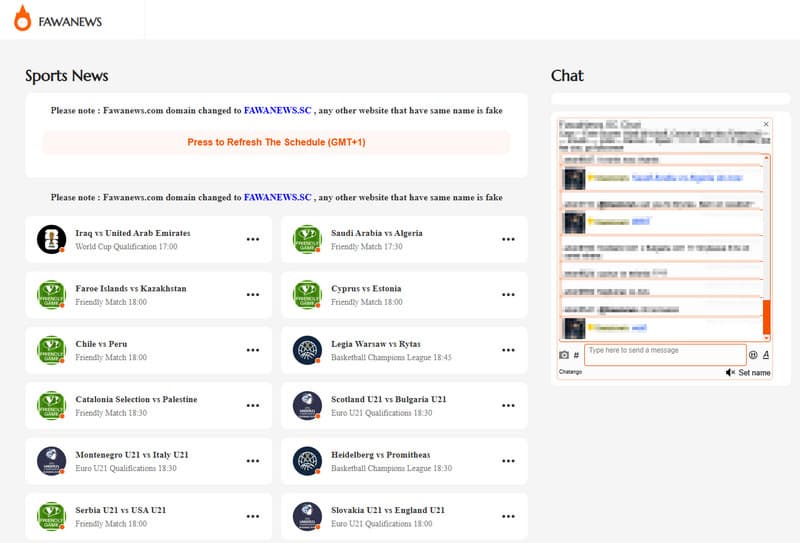Click Set name in chat

point(754,373)
